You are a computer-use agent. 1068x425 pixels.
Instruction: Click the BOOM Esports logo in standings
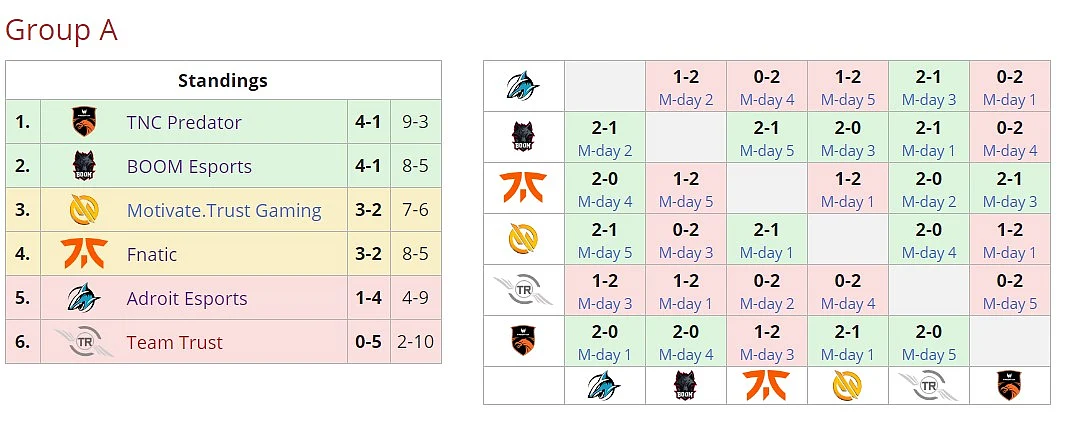click(x=84, y=166)
